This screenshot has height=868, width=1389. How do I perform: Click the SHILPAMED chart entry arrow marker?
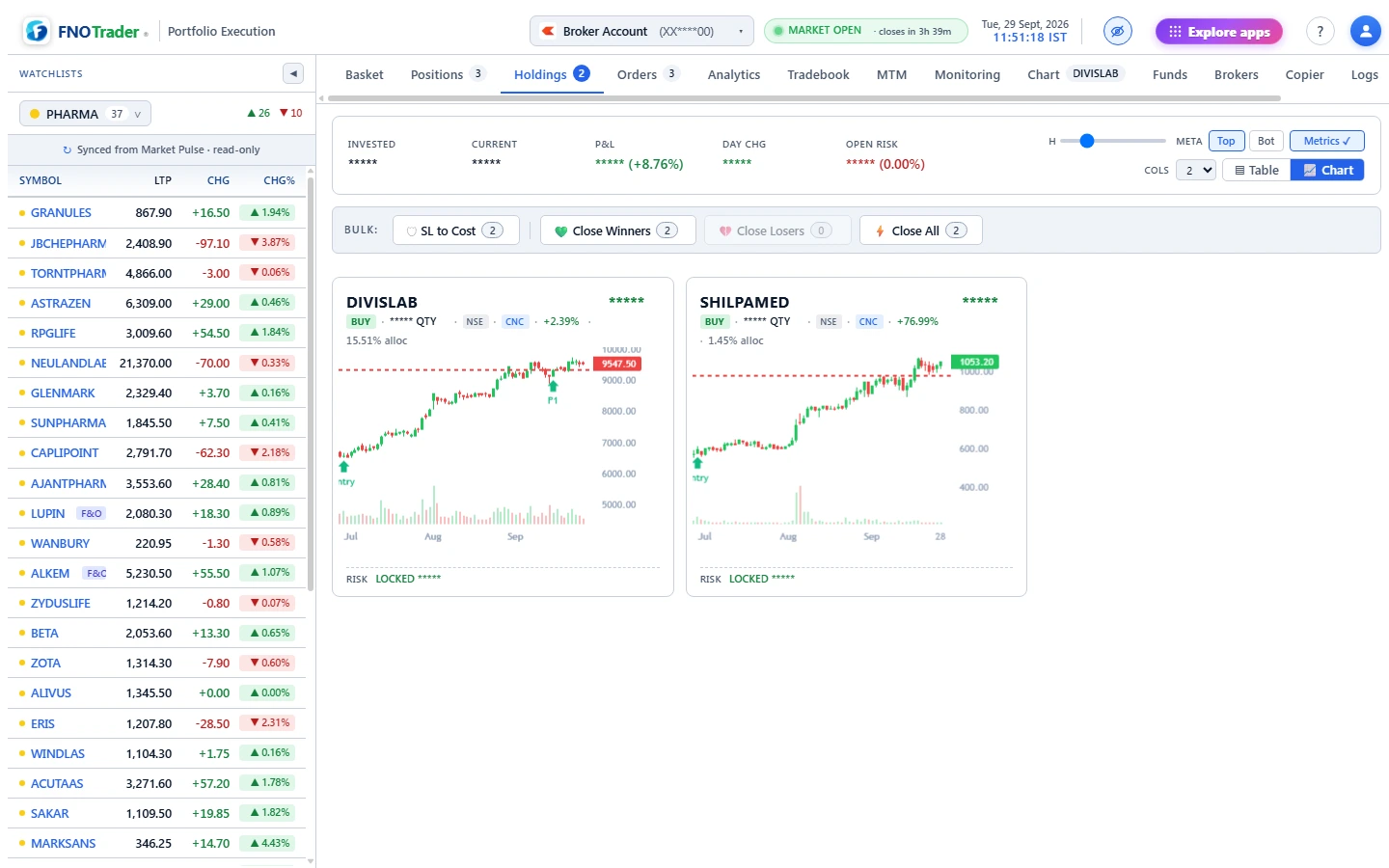click(x=697, y=463)
